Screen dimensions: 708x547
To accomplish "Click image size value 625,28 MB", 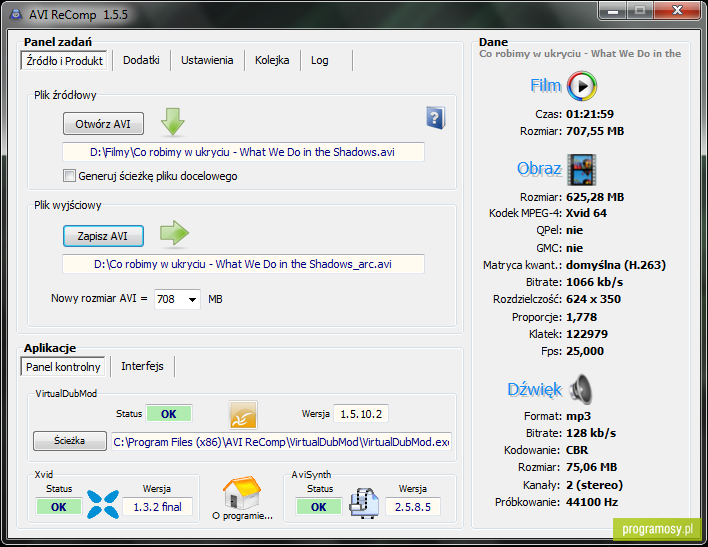I will coord(595,197).
